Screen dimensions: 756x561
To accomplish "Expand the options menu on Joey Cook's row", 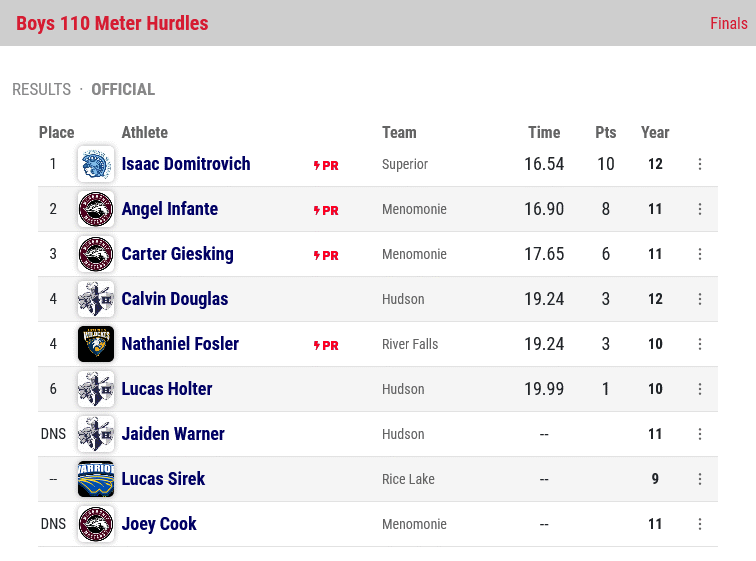I will click(x=700, y=524).
